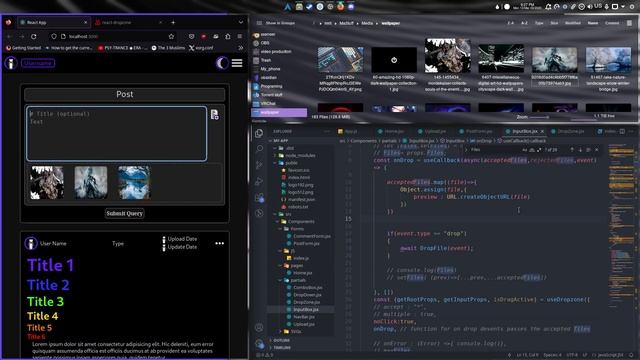Go to previous match in find widget

(572, 150)
